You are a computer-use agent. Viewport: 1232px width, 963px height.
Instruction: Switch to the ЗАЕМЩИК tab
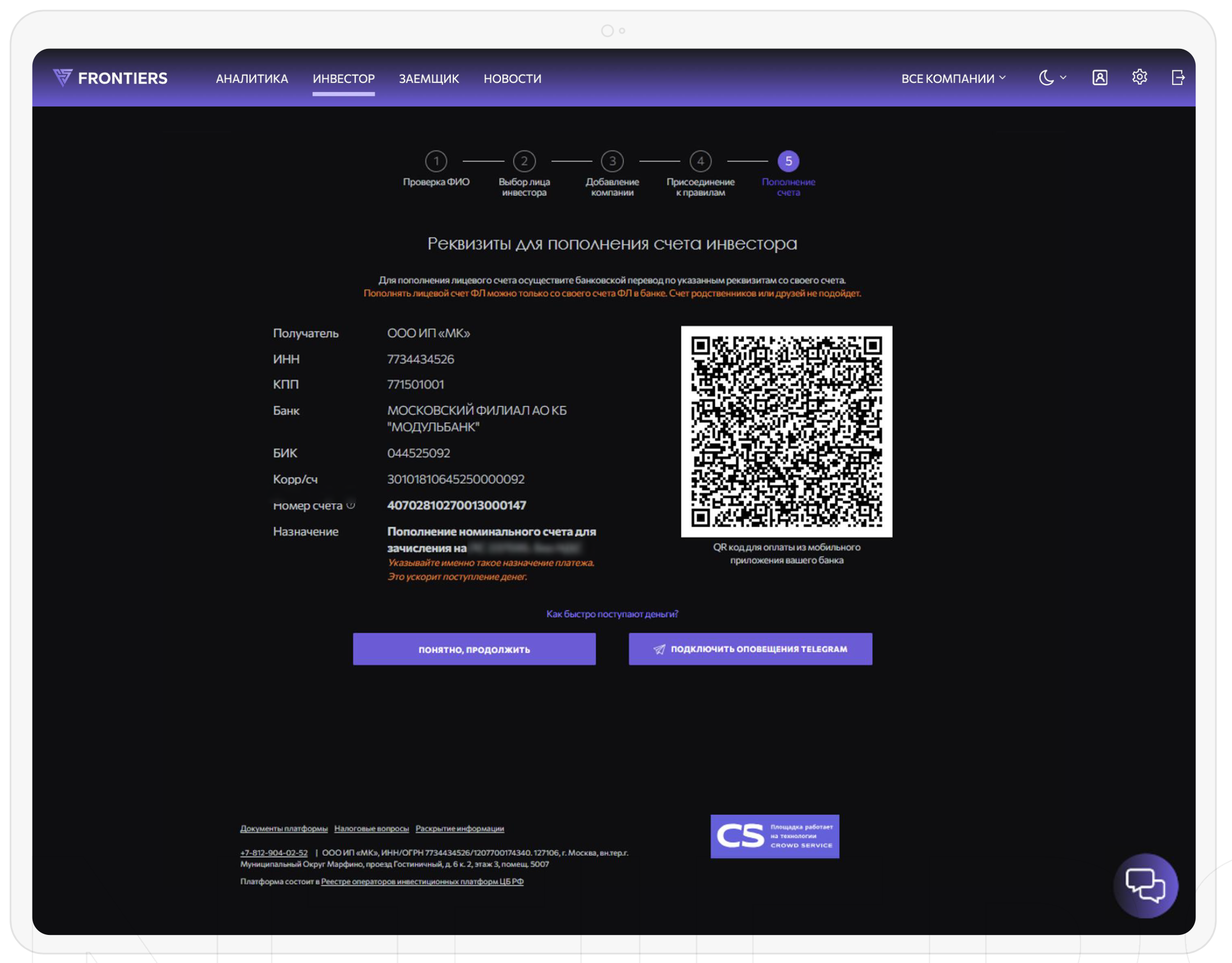pos(429,79)
